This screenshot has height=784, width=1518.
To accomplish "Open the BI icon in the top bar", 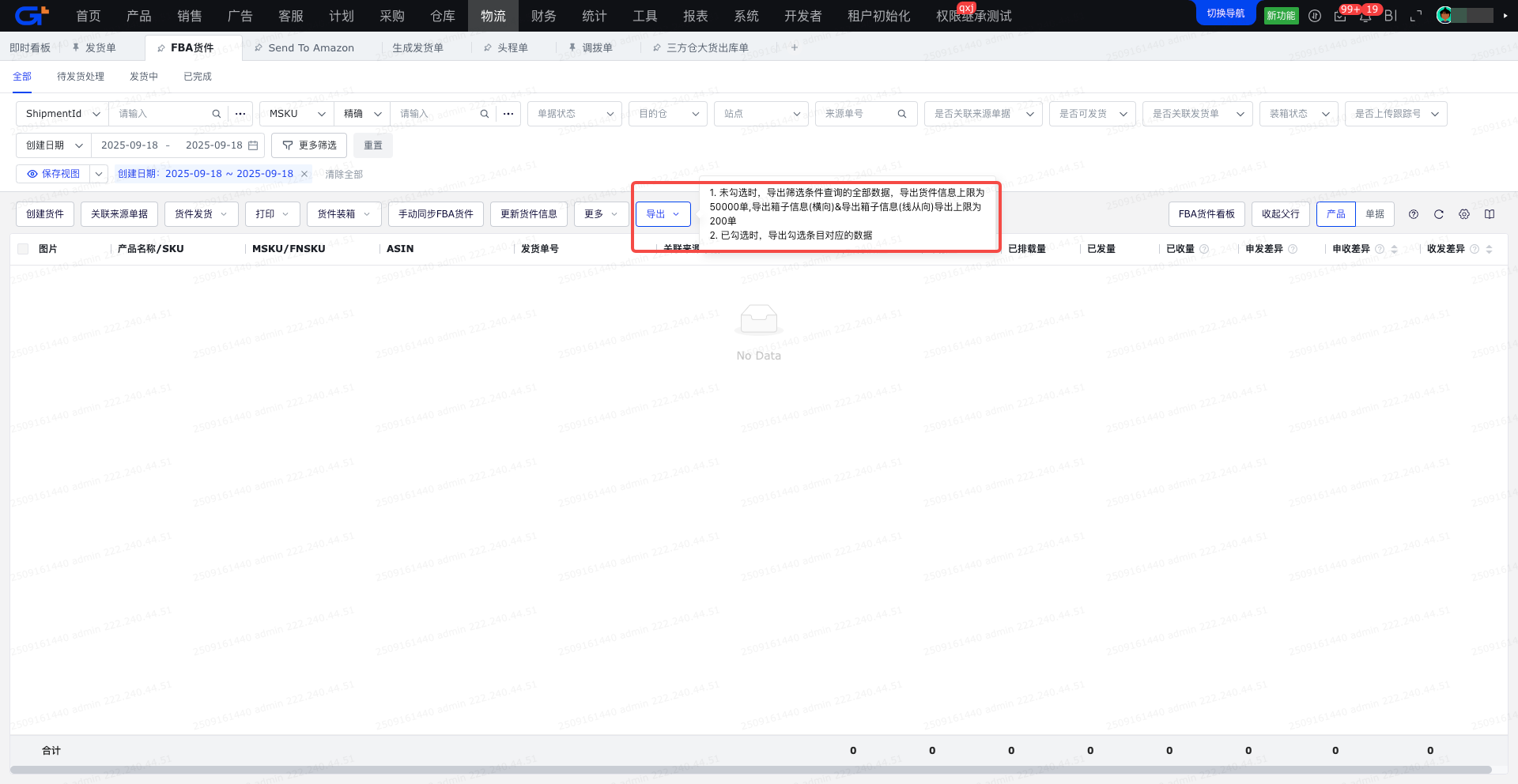I will point(1391,16).
